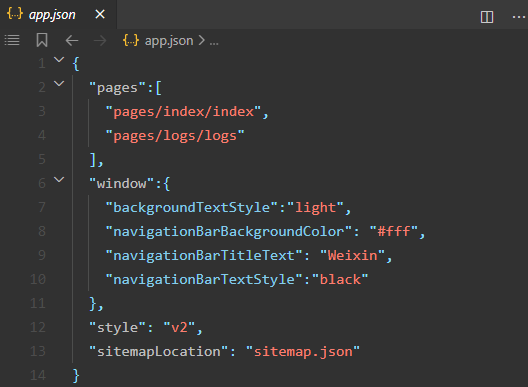
Task: Click the "#fff" color value
Action: point(394,231)
